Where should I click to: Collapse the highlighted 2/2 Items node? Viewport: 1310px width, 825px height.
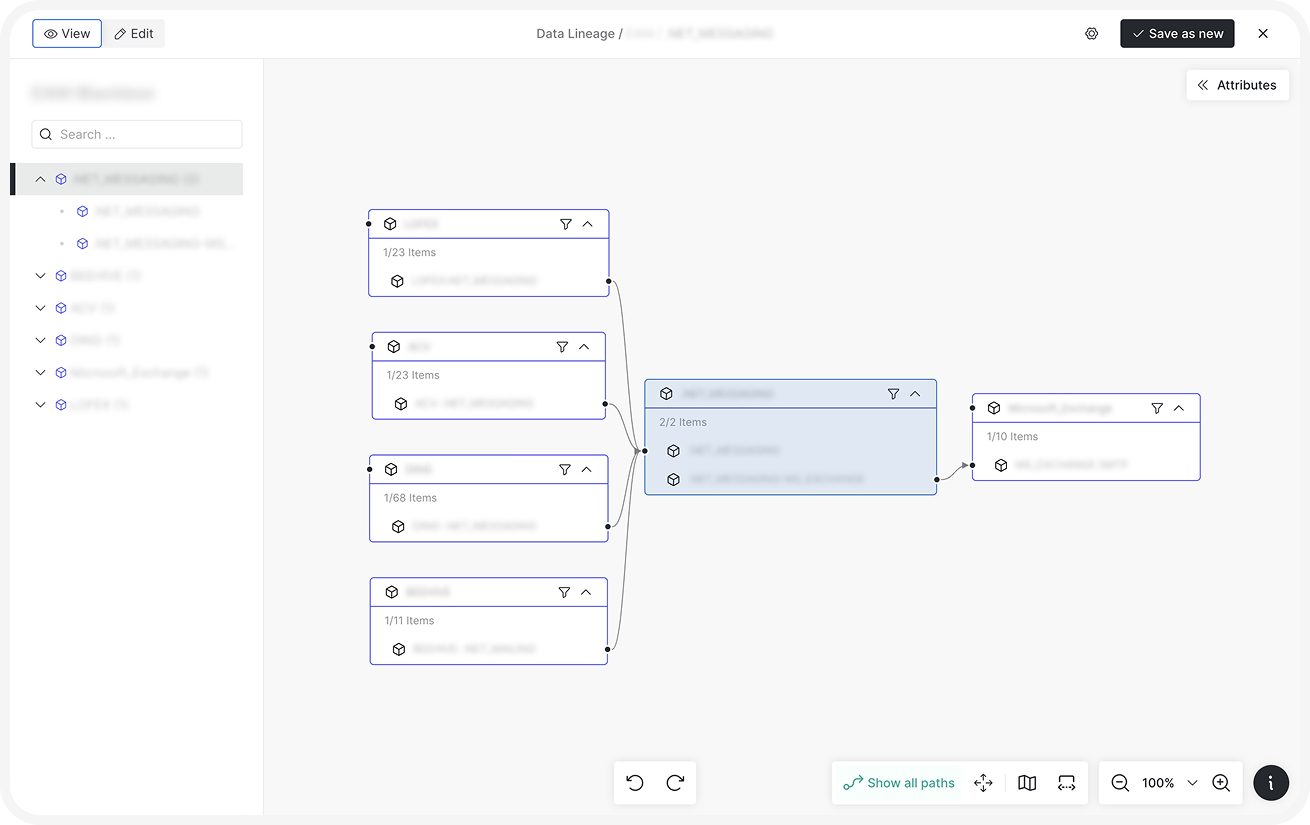click(x=915, y=394)
